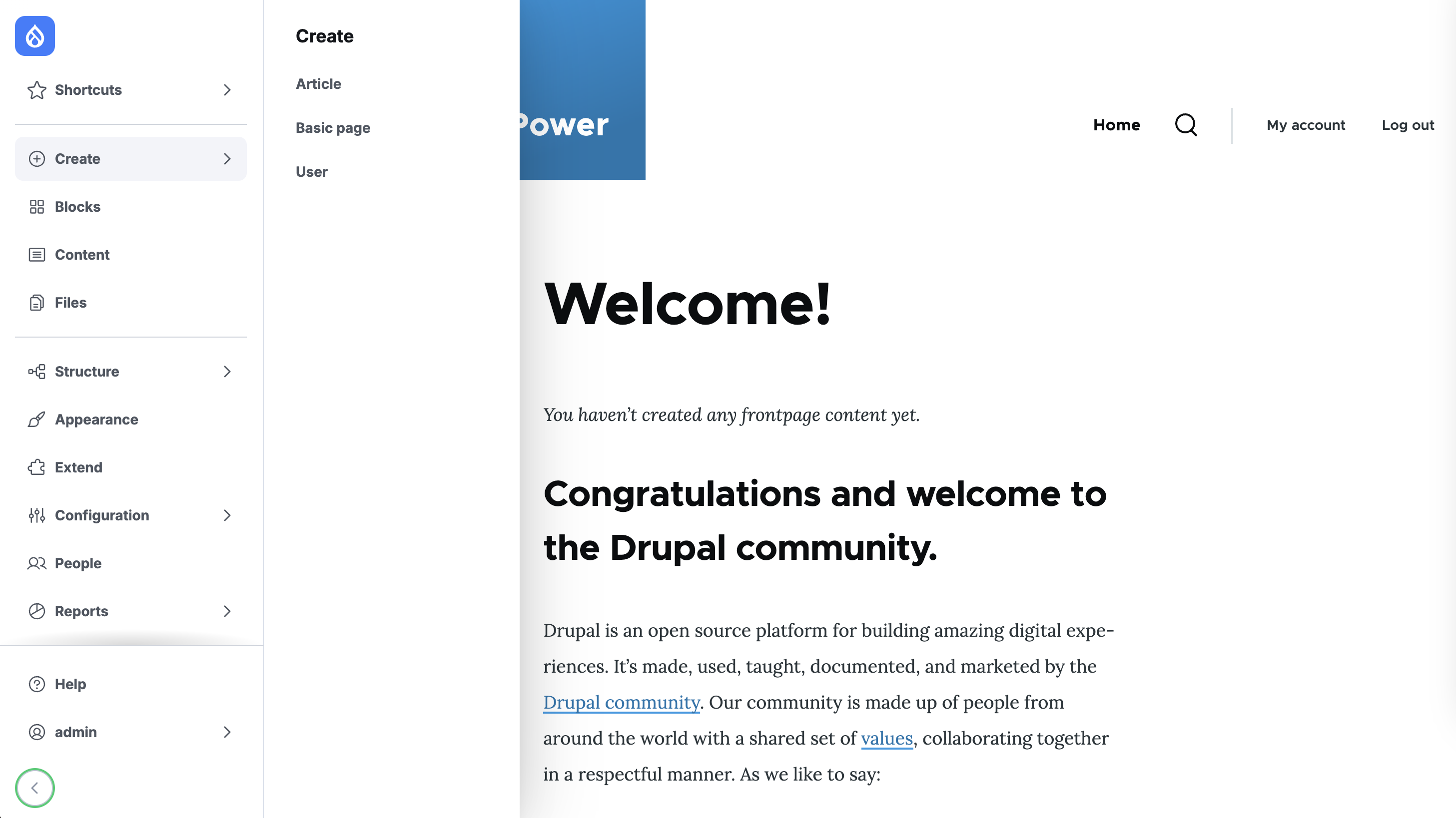Select Article content type to create
This screenshot has height=818, width=1456.
(x=318, y=84)
